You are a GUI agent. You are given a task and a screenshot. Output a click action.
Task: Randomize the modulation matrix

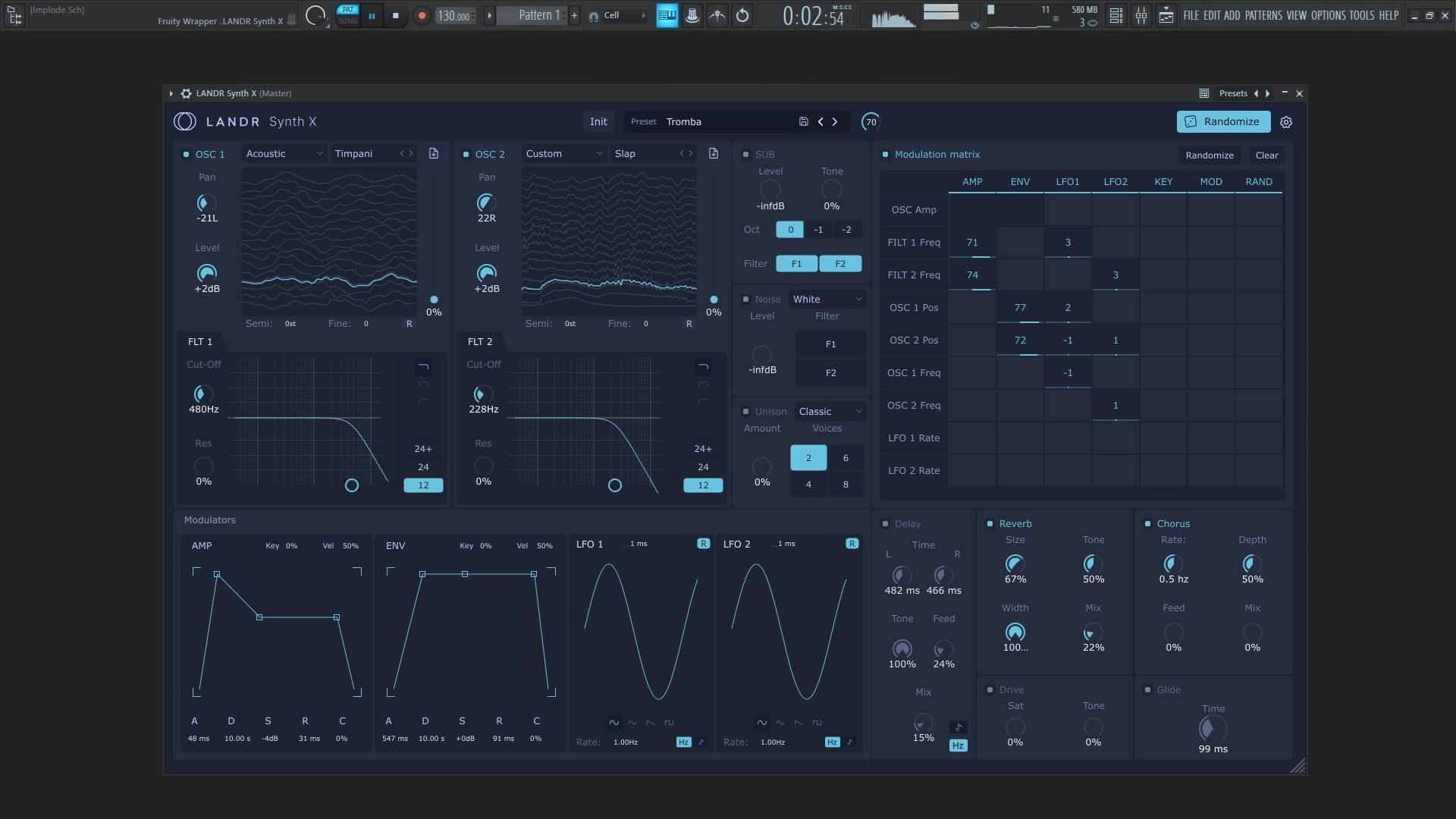1210,155
